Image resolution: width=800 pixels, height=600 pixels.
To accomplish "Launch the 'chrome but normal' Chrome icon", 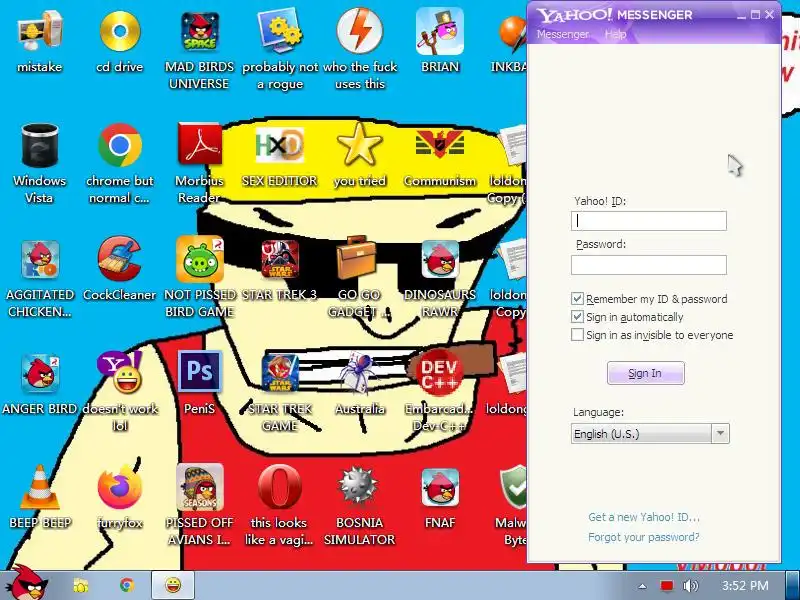I will pyautogui.click(x=120, y=146).
